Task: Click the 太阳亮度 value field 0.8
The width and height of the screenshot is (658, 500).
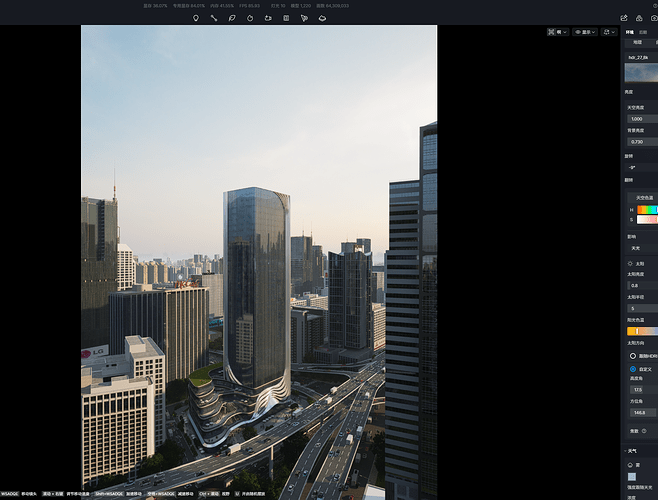Action: (x=642, y=285)
